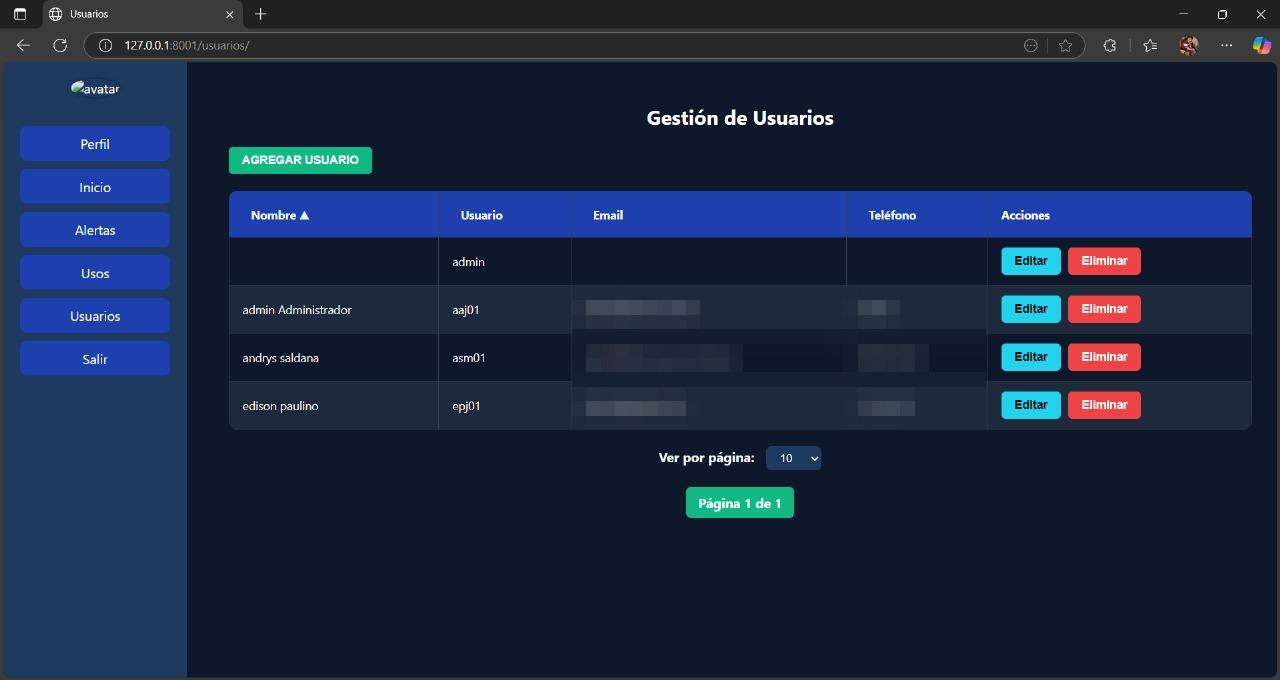Edit the admin user row

tap(1031, 261)
